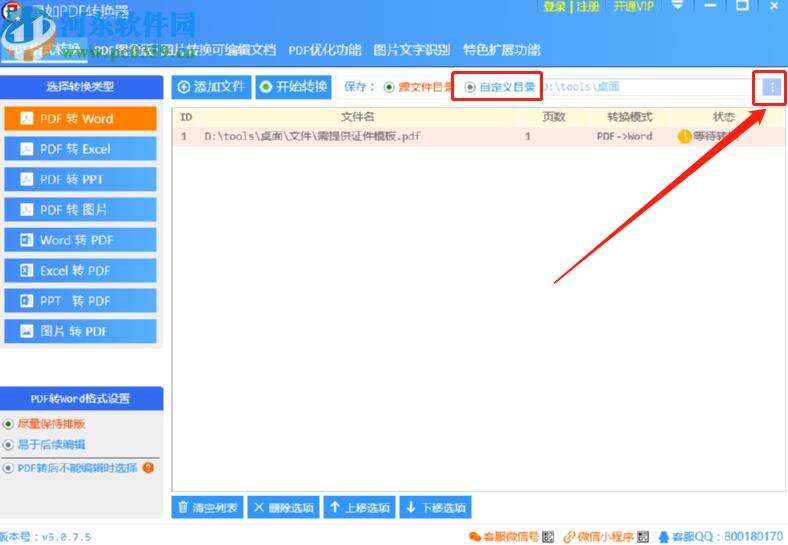Image resolution: width=788 pixels, height=545 pixels.
Task: Select 源文件目录 save location radio
Action: (388, 87)
